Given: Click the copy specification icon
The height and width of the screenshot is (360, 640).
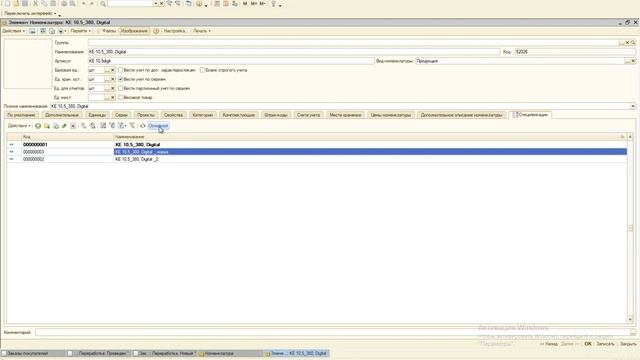Looking at the screenshot, I should (x=56, y=126).
